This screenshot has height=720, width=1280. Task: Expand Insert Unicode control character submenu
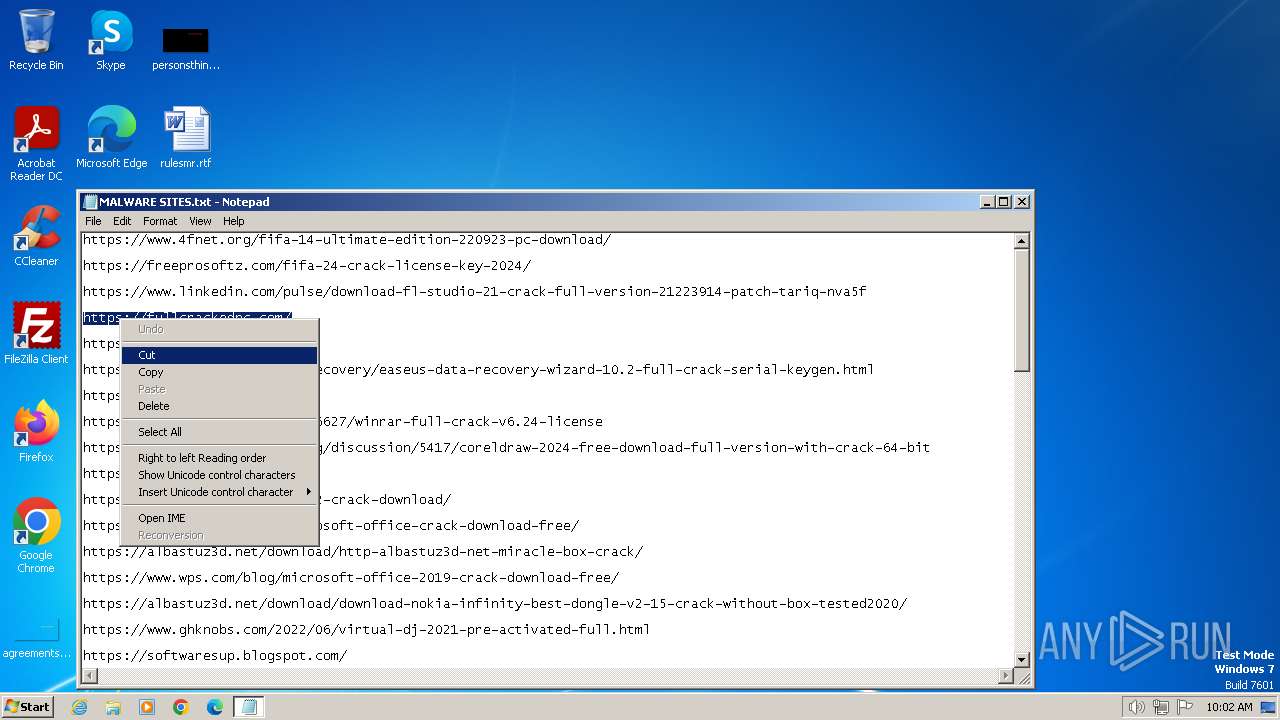pyautogui.click(x=219, y=492)
